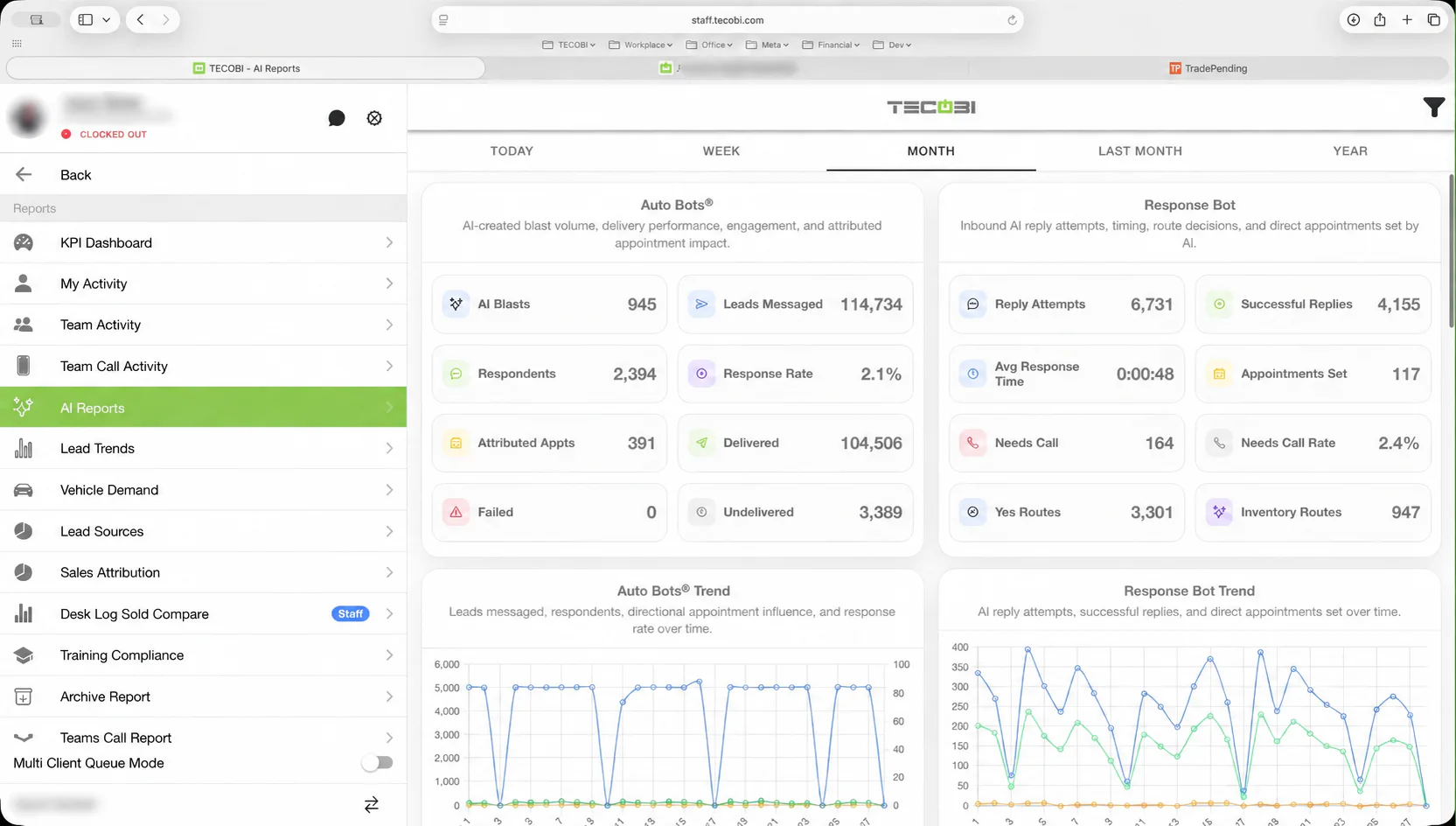Click the Team Call Activity phone icon
The width and height of the screenshot is (1456, 826).
tap(24, 366)
